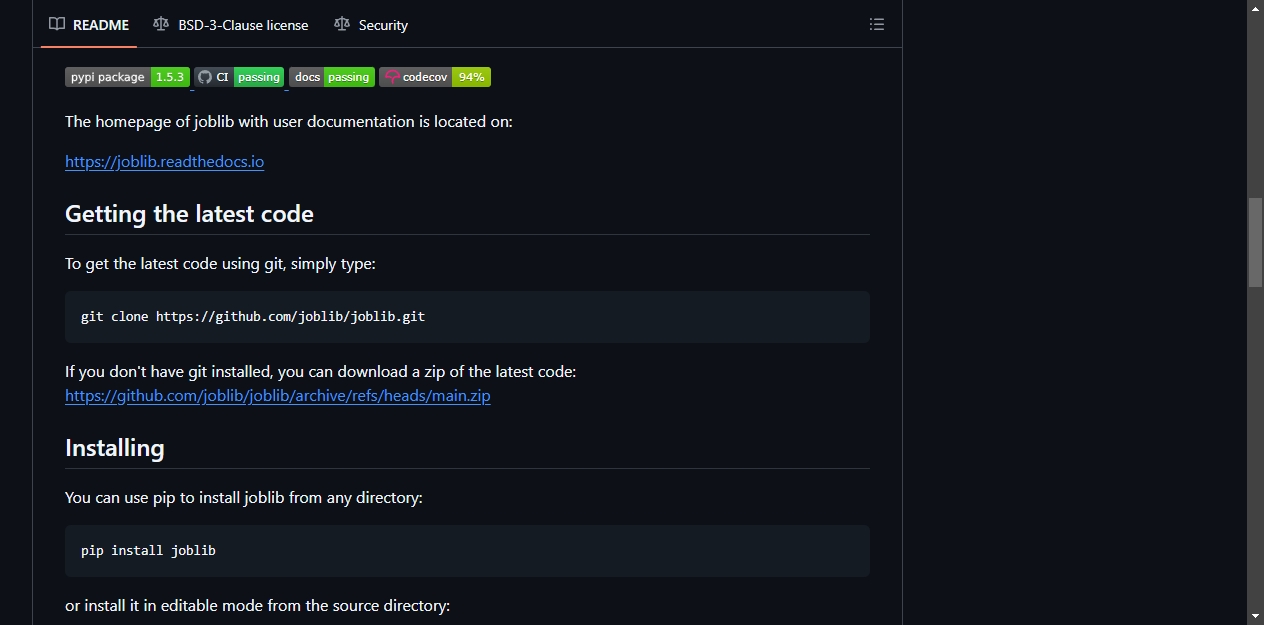Image resolution: width=1264 pixels, height=625 pixels.
Task: Open the README tab
Action: coord(89,25)
